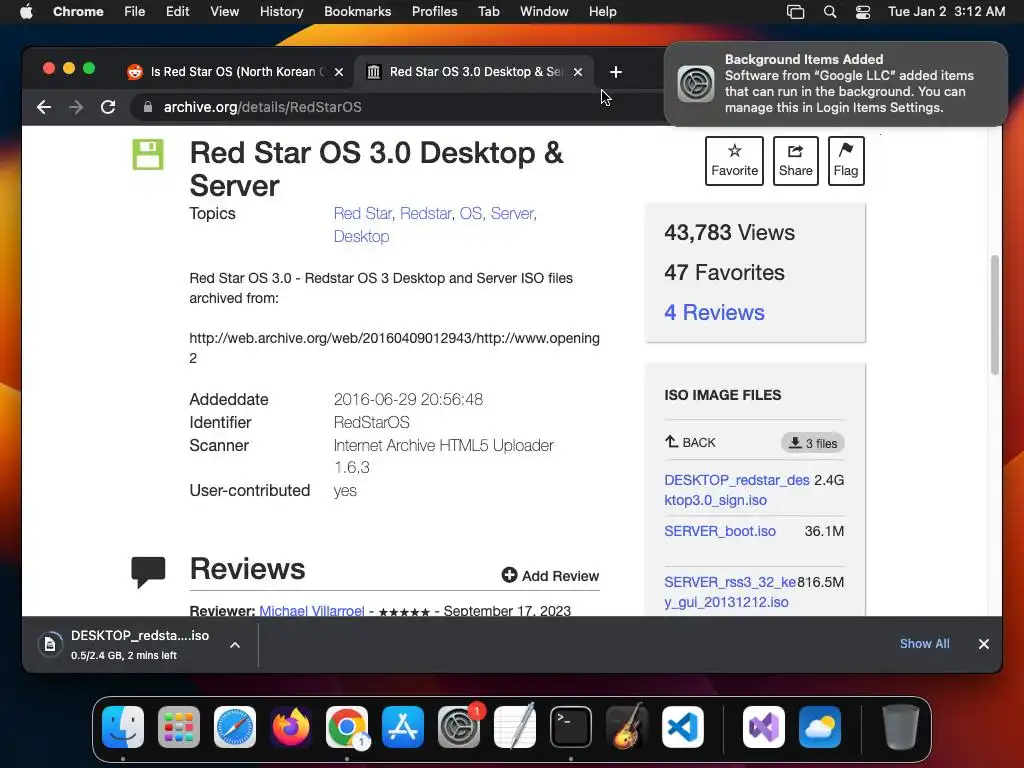Click the Stage Manager menu bar icon
The image size is (1024, 768).
795,12
